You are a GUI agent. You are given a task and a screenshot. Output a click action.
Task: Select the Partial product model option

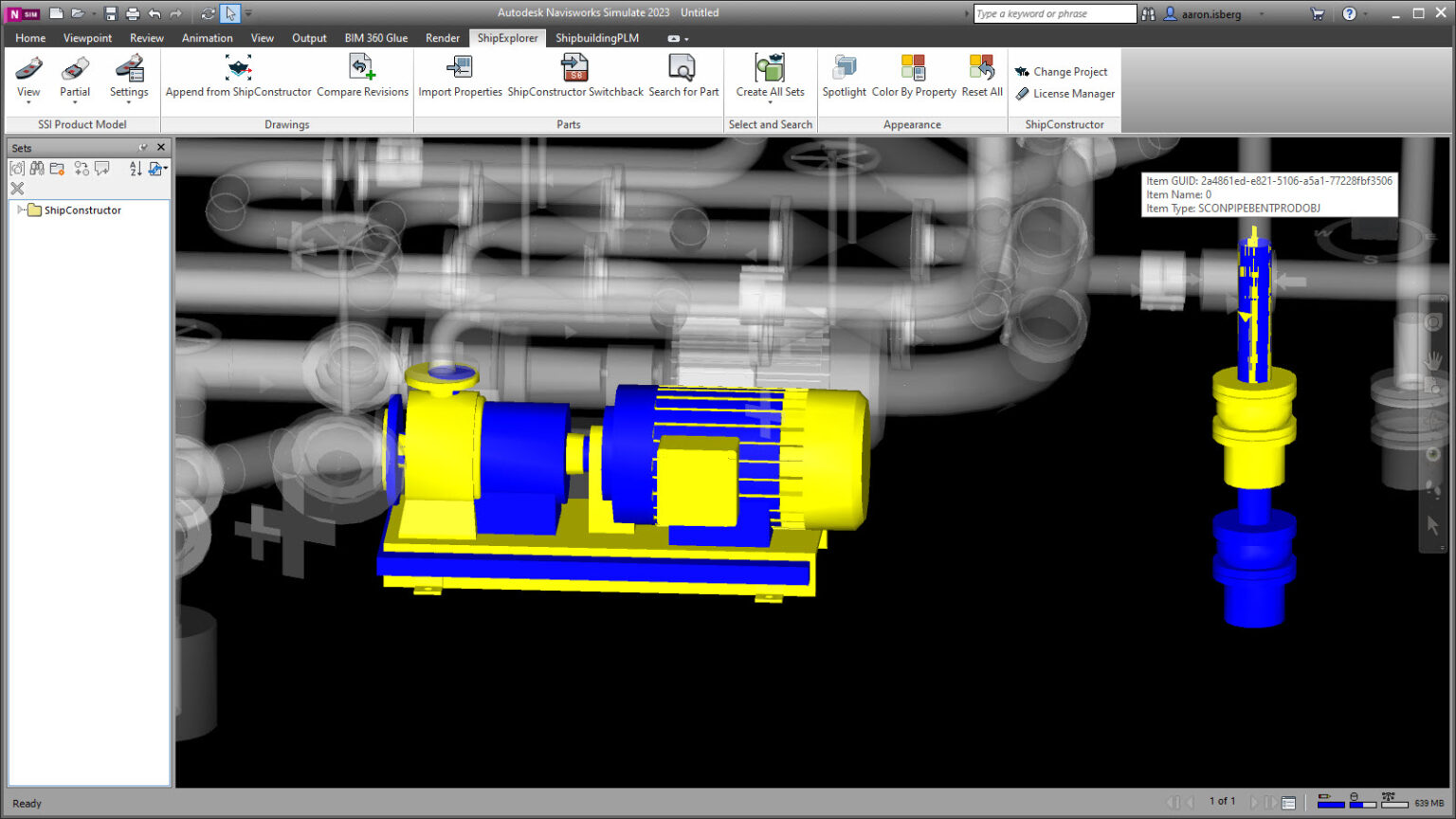(75, 77)
